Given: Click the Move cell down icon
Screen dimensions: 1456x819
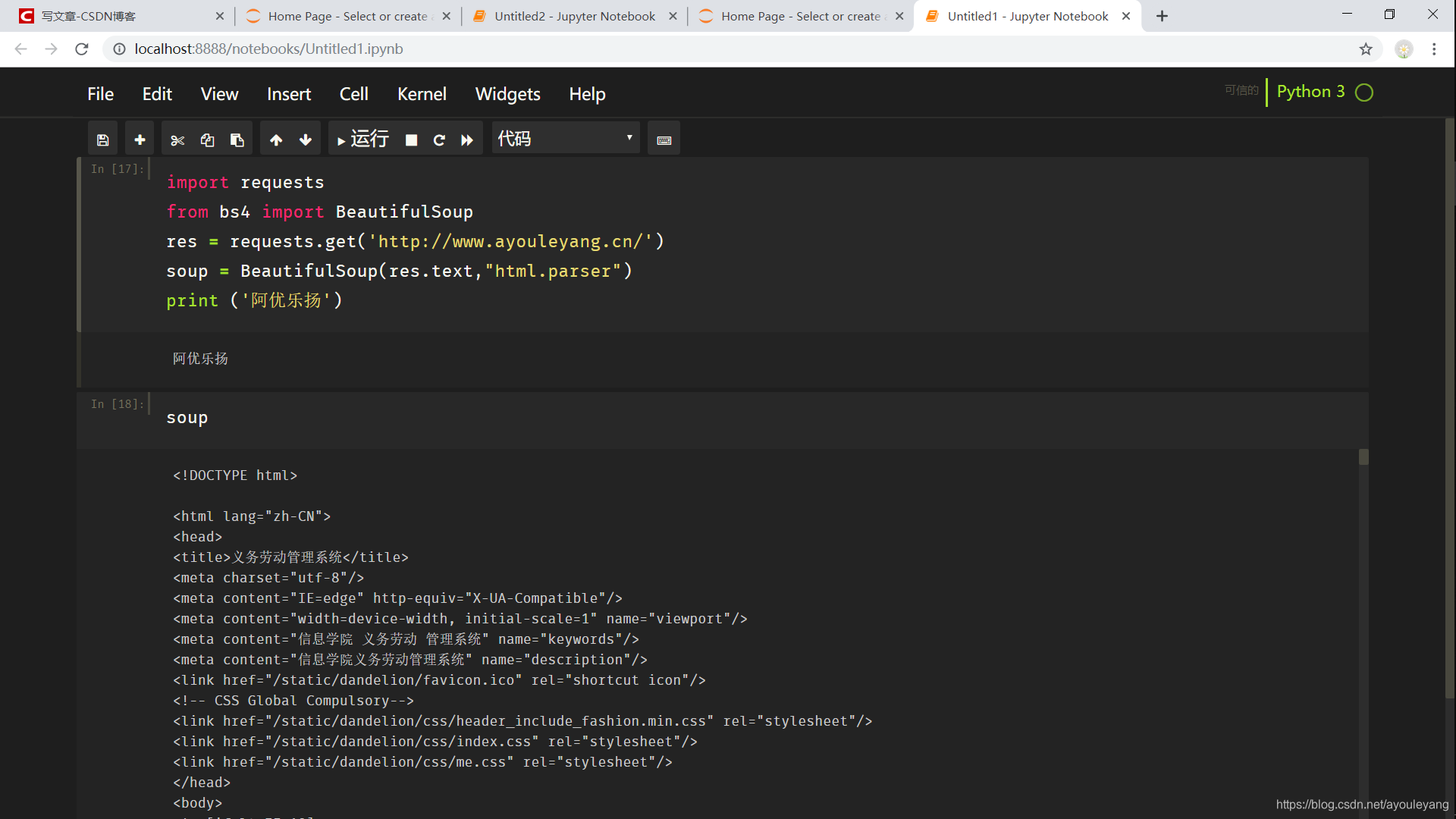Looking at the screenshot, I should [x=305, y=139].
